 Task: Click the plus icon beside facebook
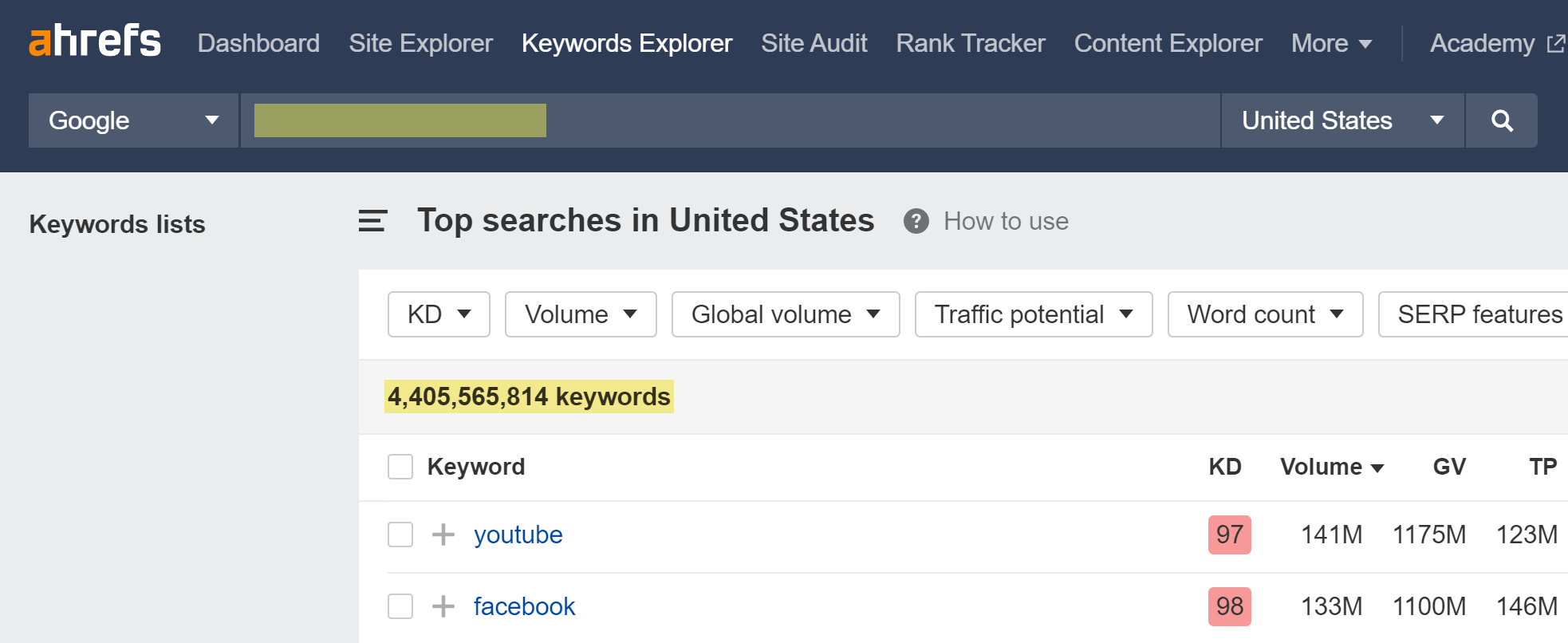pyautogui.click(x=443, y=606)
